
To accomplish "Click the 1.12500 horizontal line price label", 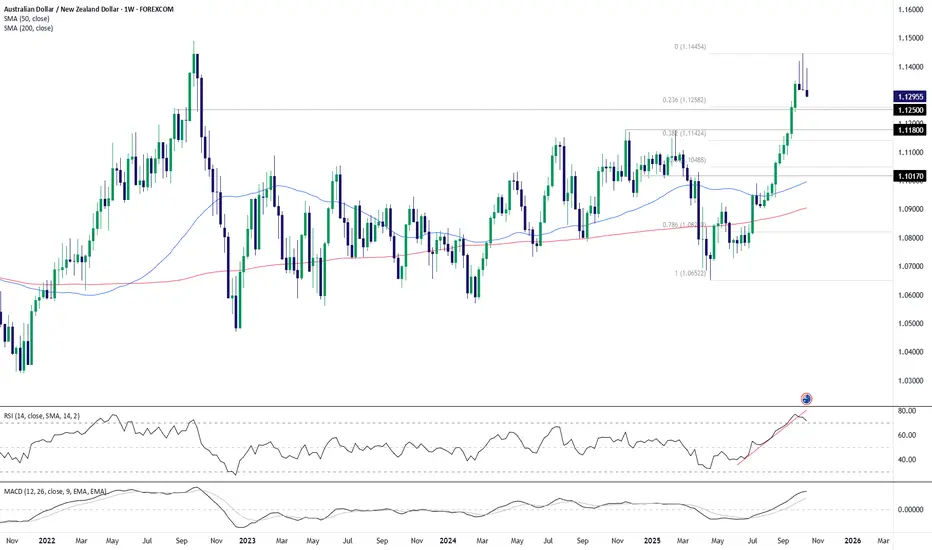I will point(911,110).
